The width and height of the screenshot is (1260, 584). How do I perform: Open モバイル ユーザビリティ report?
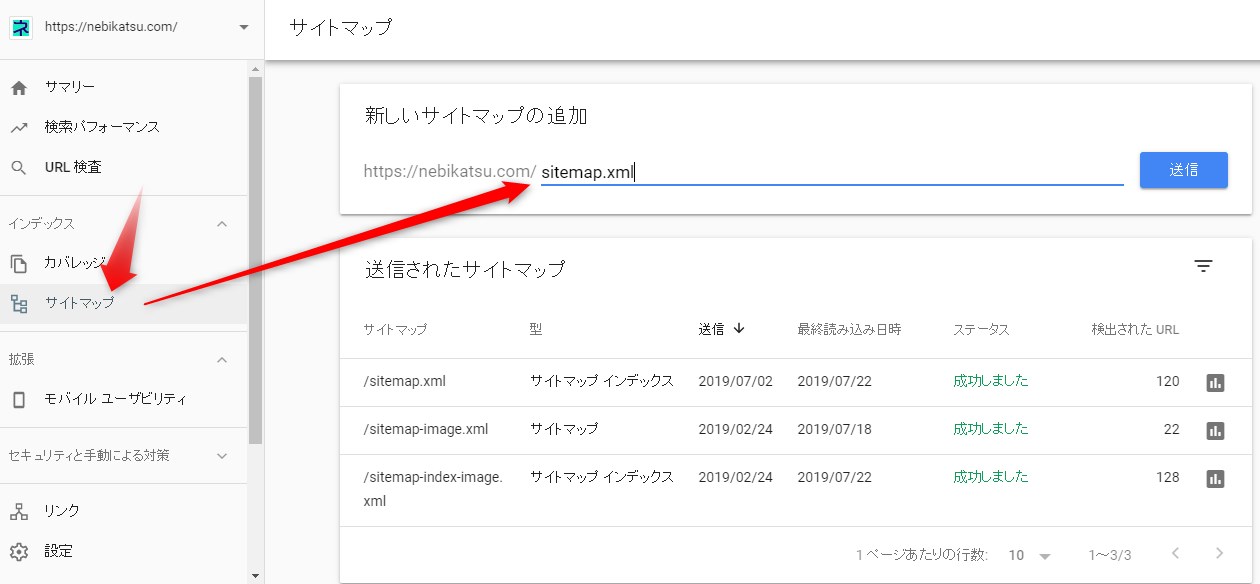click(115, 400)
